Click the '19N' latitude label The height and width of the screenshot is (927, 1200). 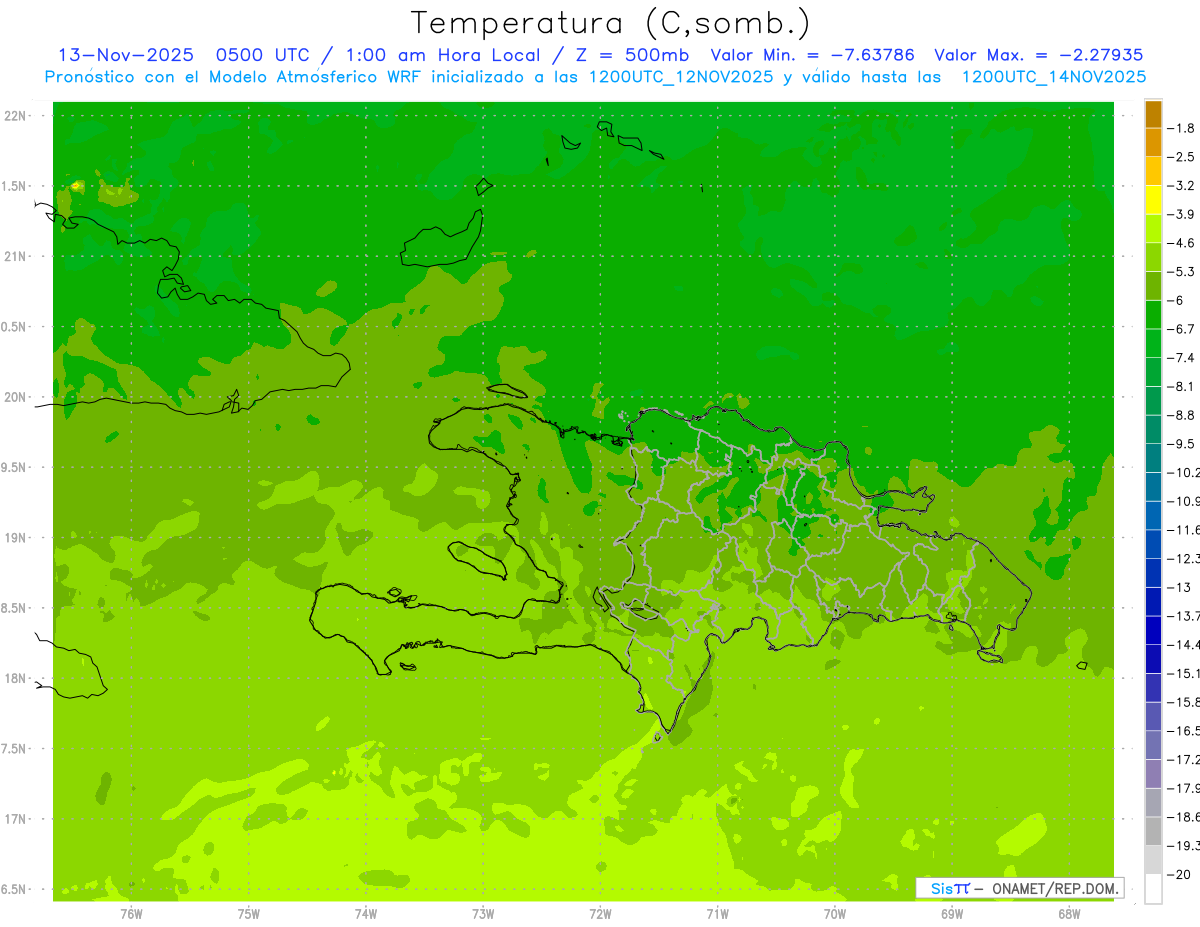point(16,538)
